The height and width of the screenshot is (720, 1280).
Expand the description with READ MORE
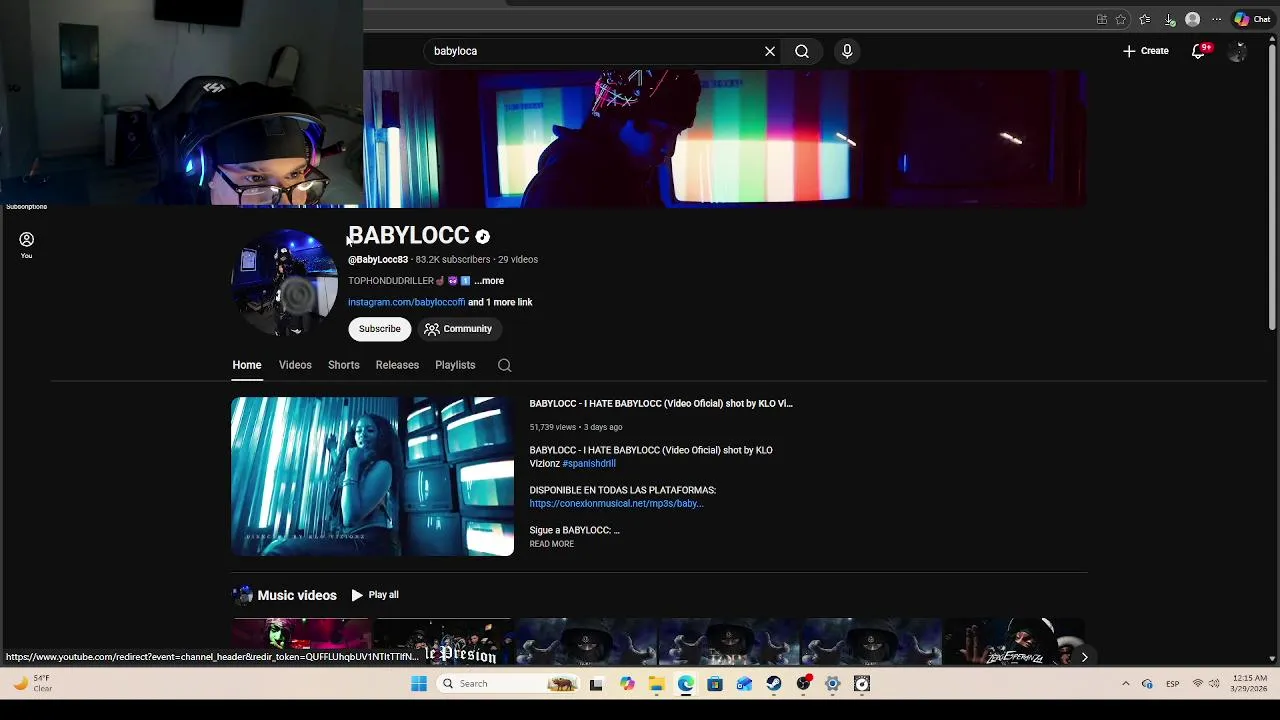[552, 544]
